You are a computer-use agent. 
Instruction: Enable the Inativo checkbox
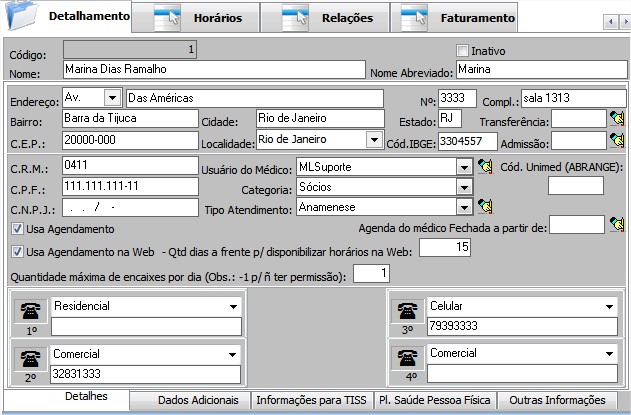462,51
